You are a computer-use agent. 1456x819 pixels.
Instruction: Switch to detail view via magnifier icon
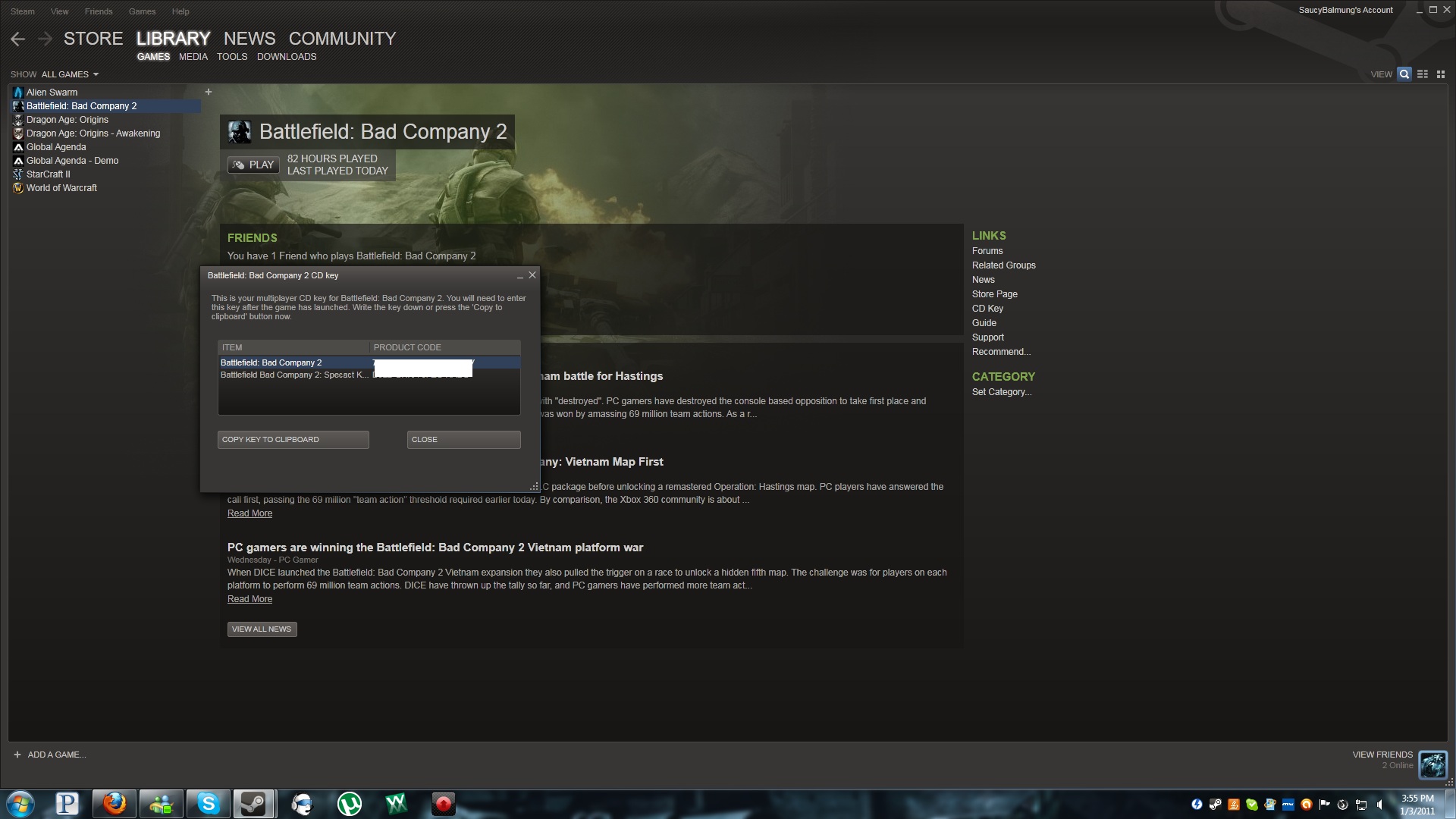(1404, 74)
